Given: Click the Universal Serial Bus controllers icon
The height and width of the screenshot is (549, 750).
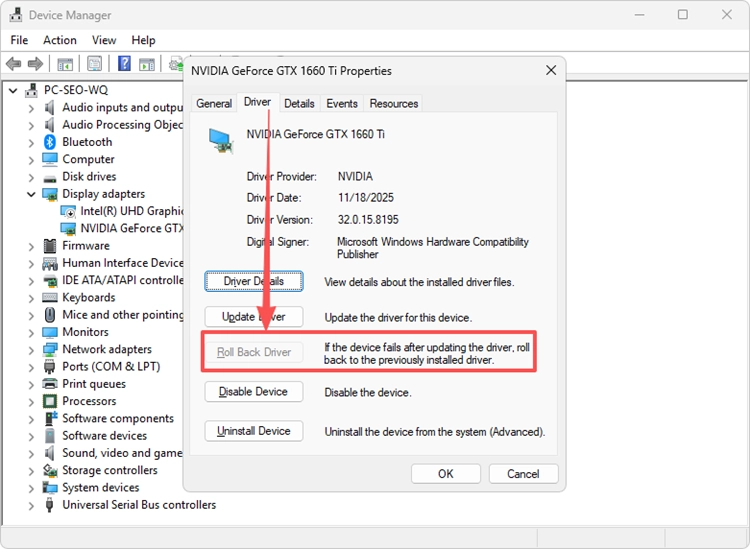Looking at the screenshot, I should [x=49, y=505].
